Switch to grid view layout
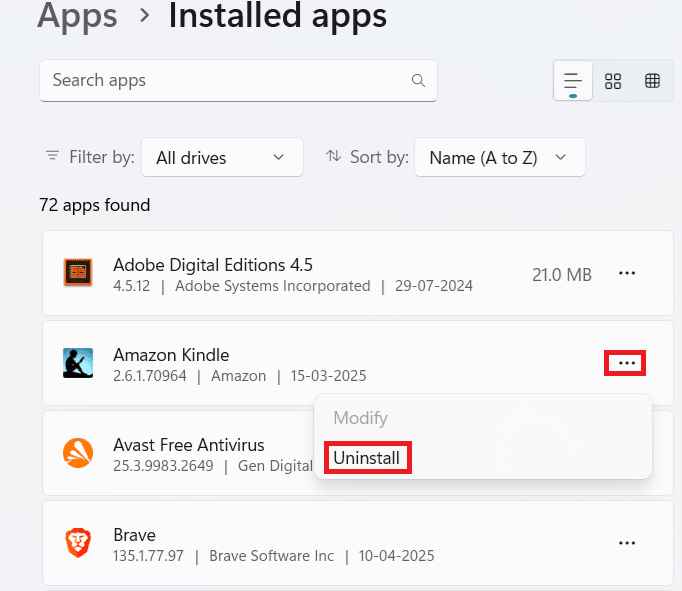The height and width of the screenshot is (591, 682). (614, 81)
